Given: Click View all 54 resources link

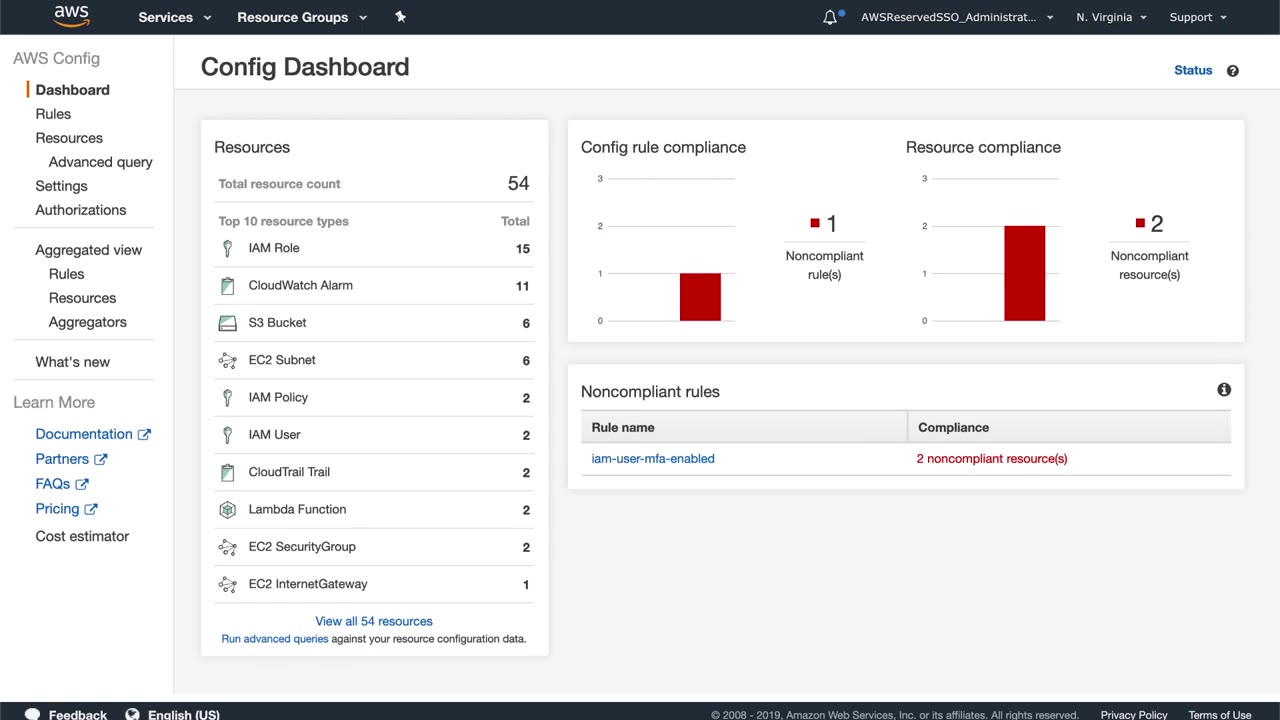Looking at the screenshot, I should [374, 621].
